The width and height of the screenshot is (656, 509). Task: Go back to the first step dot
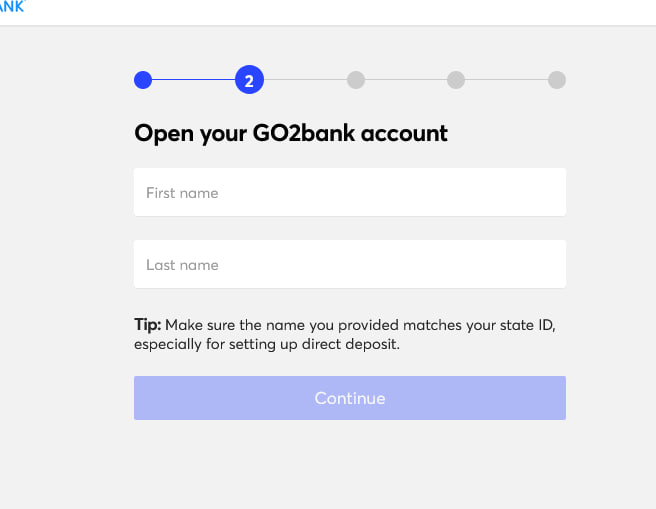pos(143,80)
